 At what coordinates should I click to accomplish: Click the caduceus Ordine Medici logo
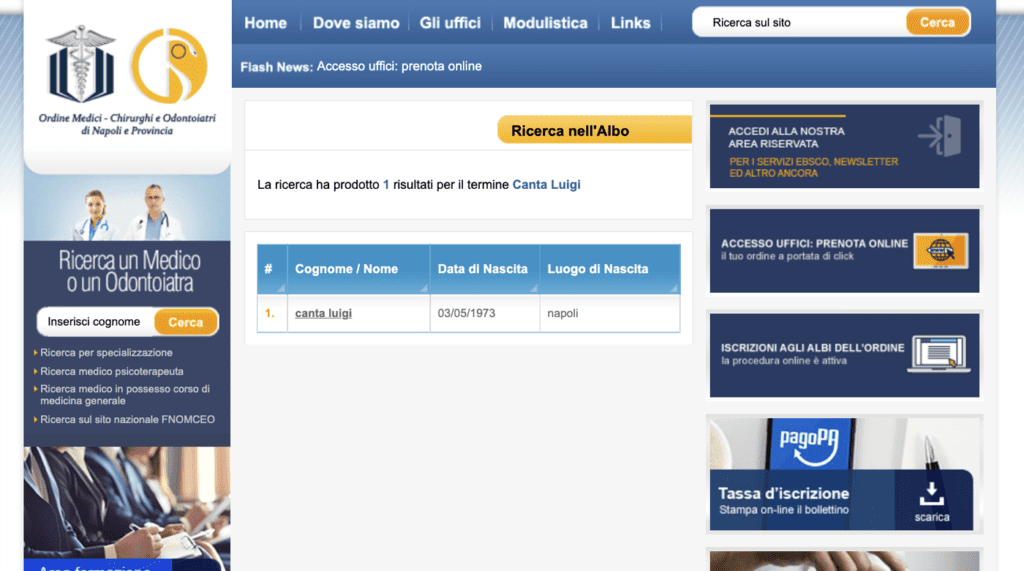(82, 64)
